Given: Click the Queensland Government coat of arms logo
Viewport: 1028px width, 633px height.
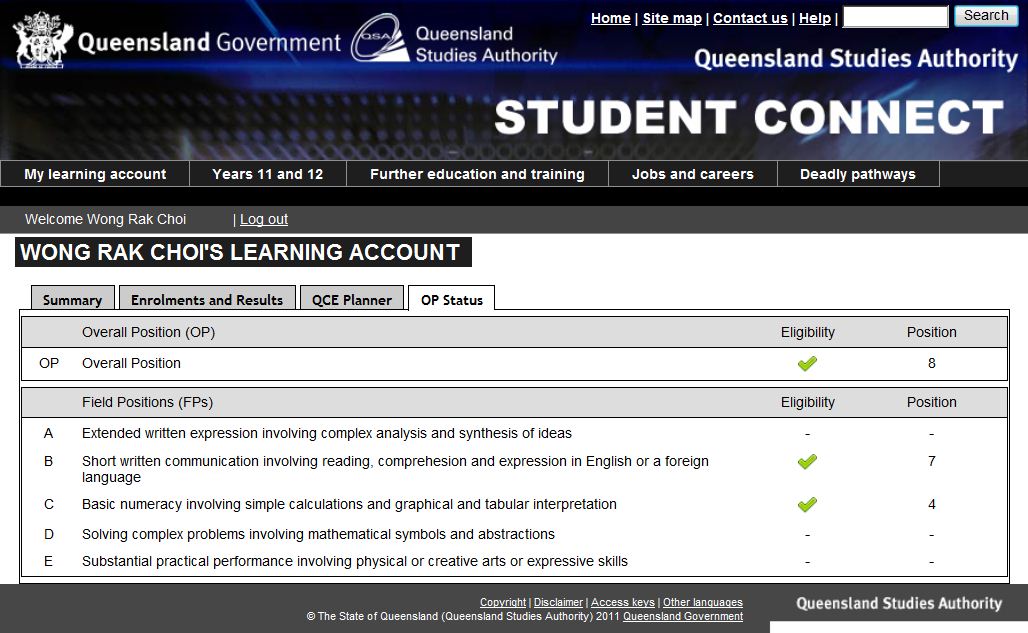Looking at the screenshot, I should point(43,39).
